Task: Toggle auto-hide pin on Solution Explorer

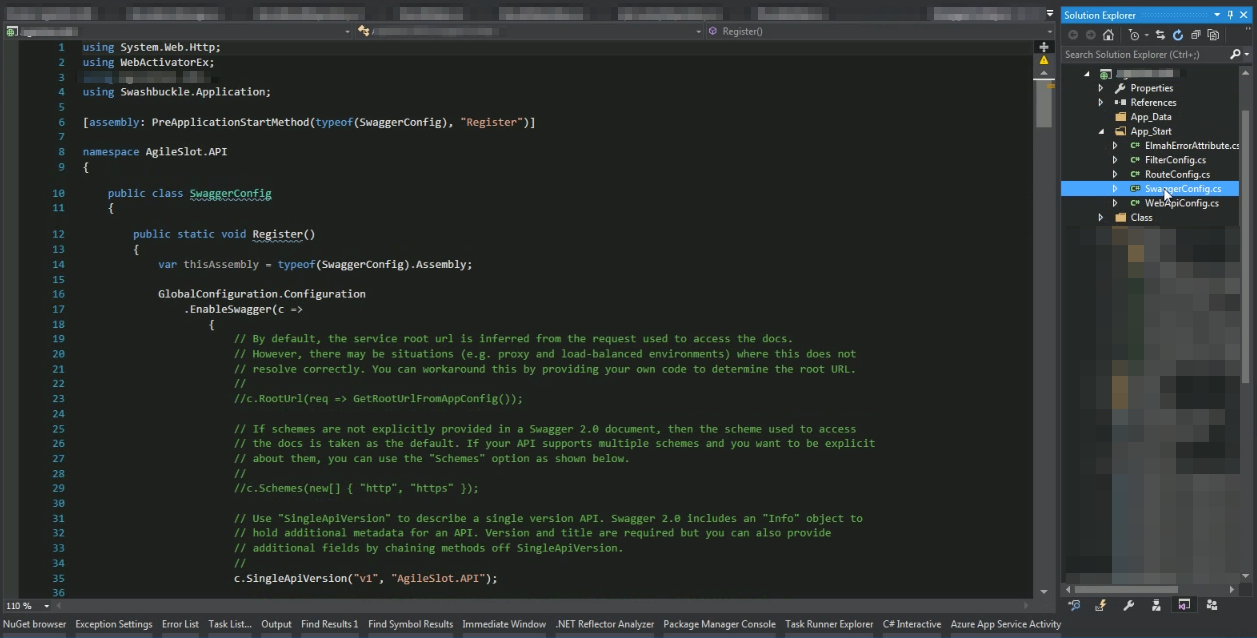Action: pyautogui.click(x=1230, y=15)
